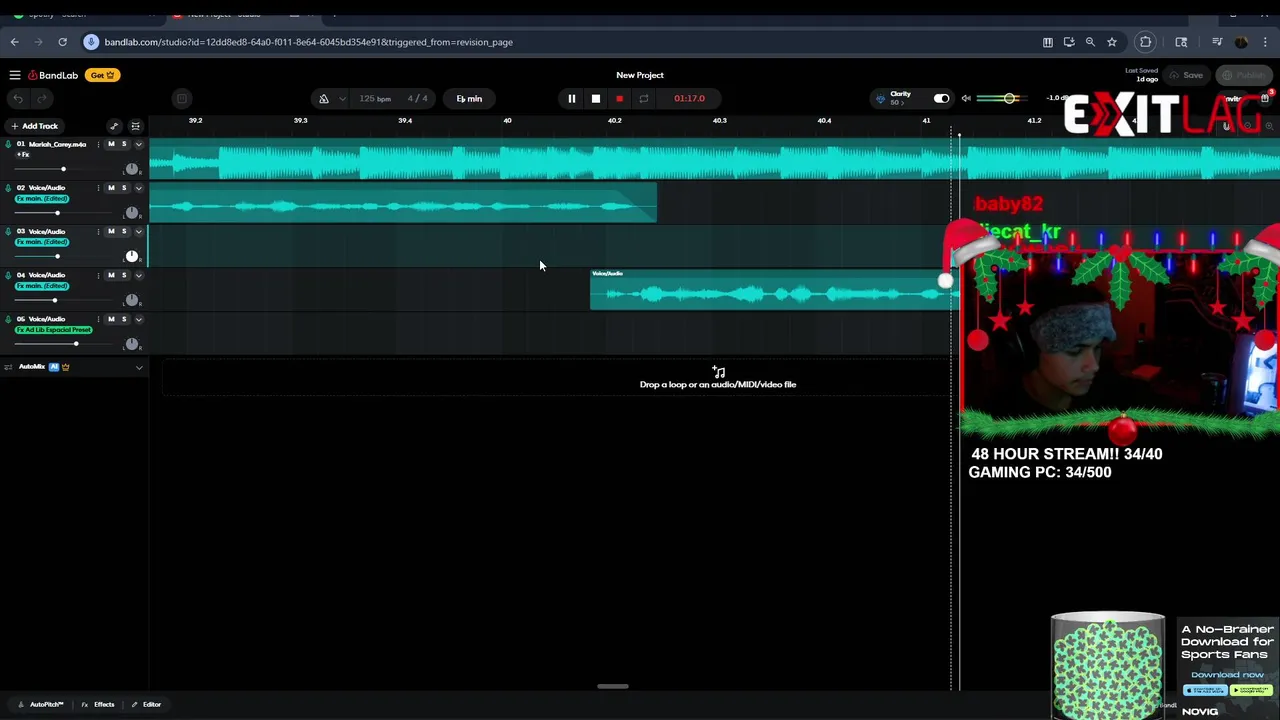Click track 04 microphone icon
Viewport: 1280px width, 720px height.
8,275
